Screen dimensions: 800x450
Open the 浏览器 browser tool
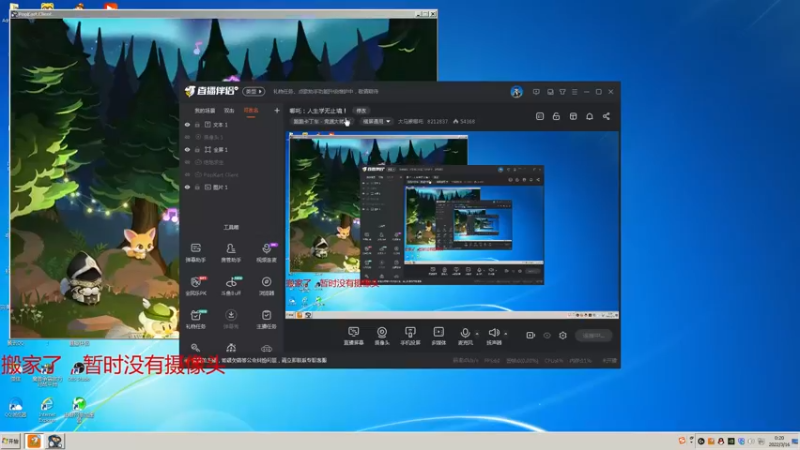(266, 286)
